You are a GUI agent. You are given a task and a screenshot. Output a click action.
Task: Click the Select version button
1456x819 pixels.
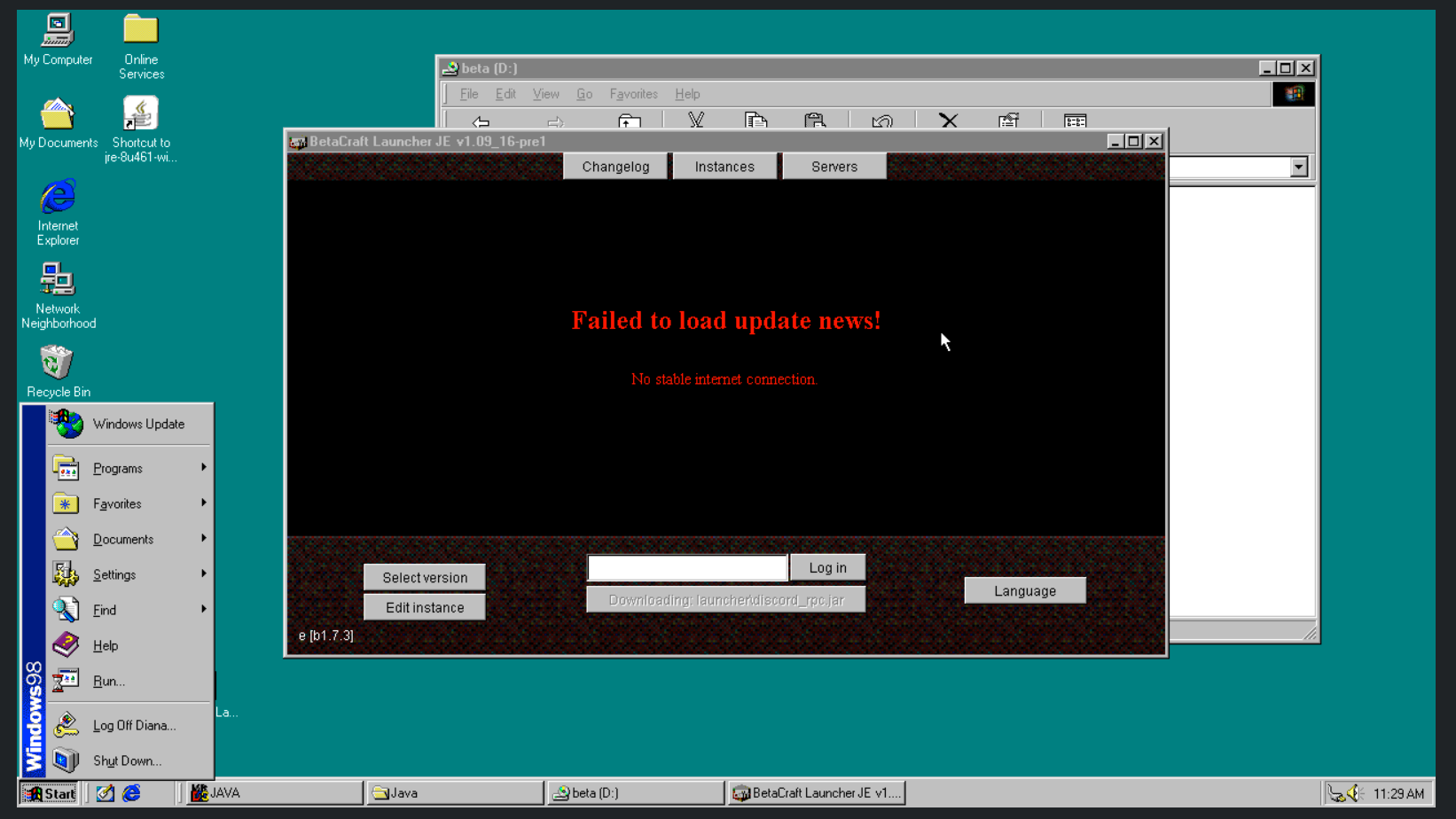[x=425, y=577]
